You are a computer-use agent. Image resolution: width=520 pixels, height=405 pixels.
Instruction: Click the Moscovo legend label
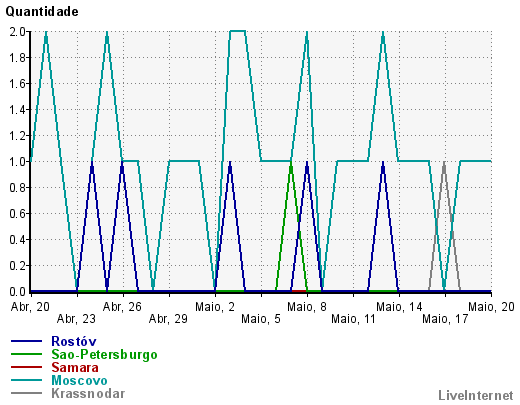pos(79,380)
